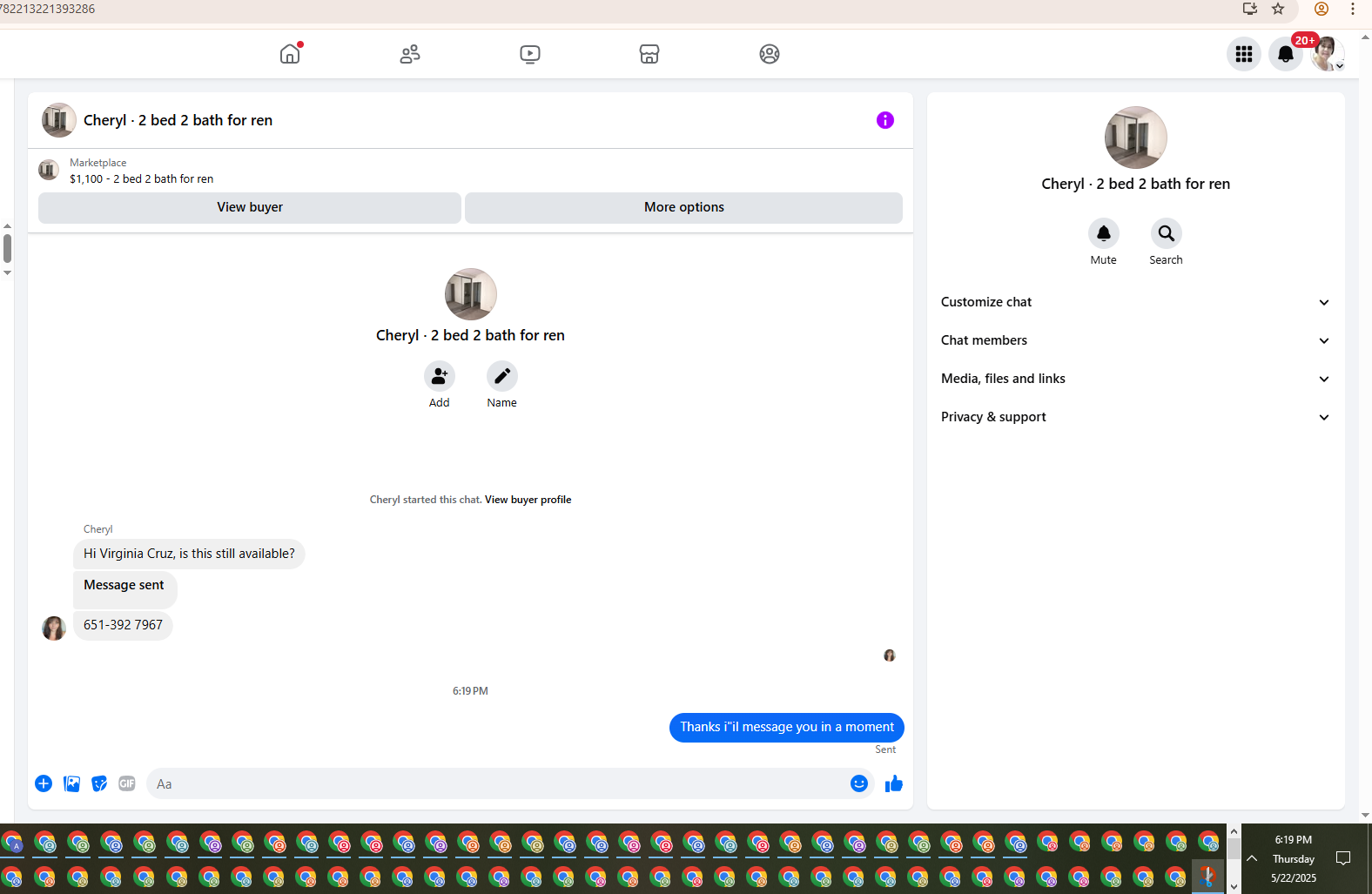Click sender avatar beside phone number message

(x=54, y=628)
